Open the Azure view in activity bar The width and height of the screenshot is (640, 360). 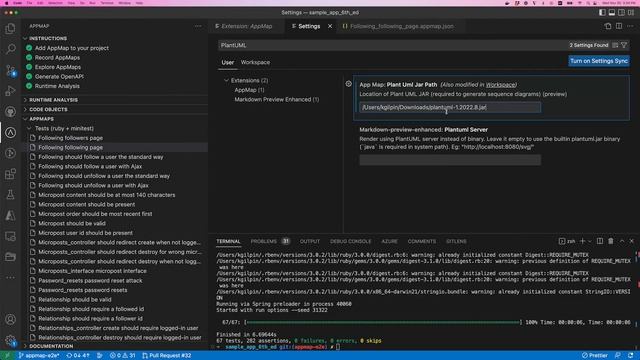(x=10, y=216)
